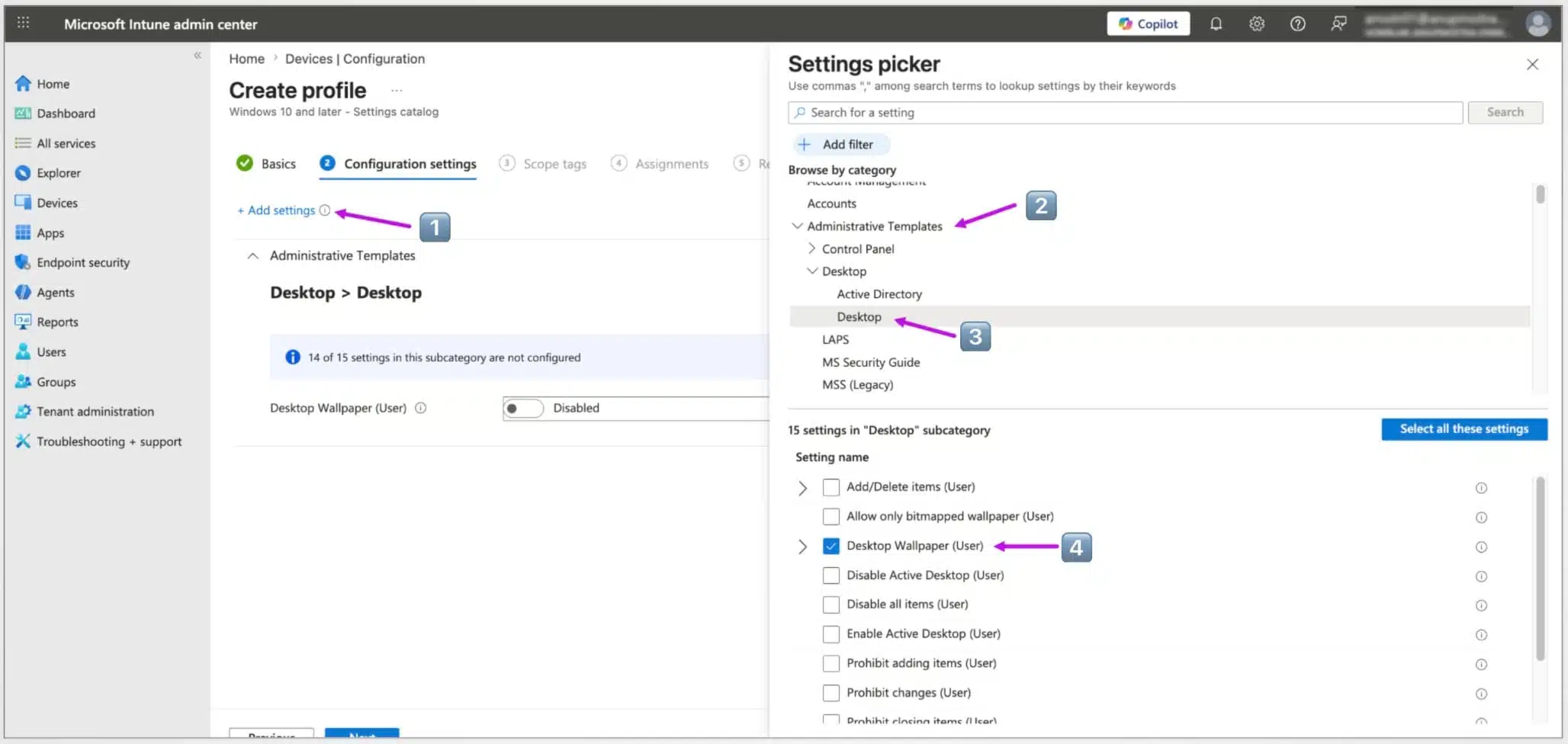The width and height of the screenshot is (1568, 744).
Task: Go to the Basics step
Action: (x=266, y=163)
